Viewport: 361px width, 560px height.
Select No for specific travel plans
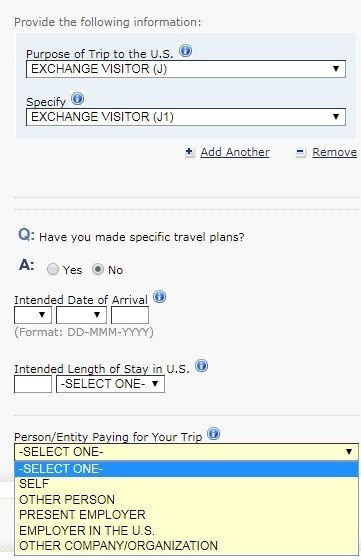click(98, 269)
